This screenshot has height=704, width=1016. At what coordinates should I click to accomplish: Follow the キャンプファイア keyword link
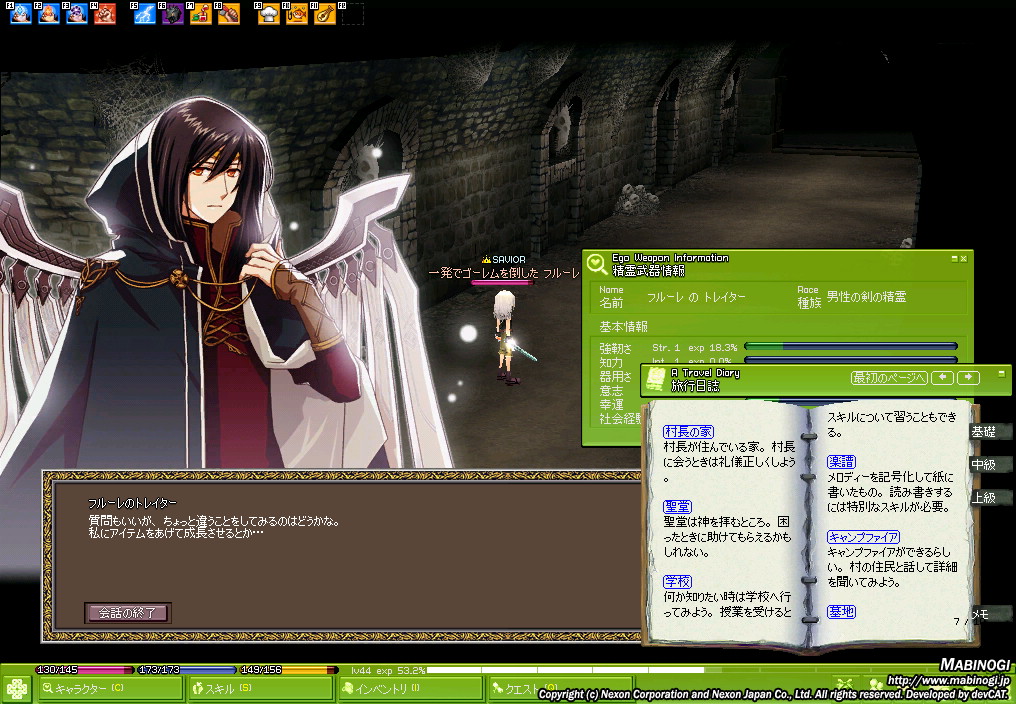tap(863, 537)
